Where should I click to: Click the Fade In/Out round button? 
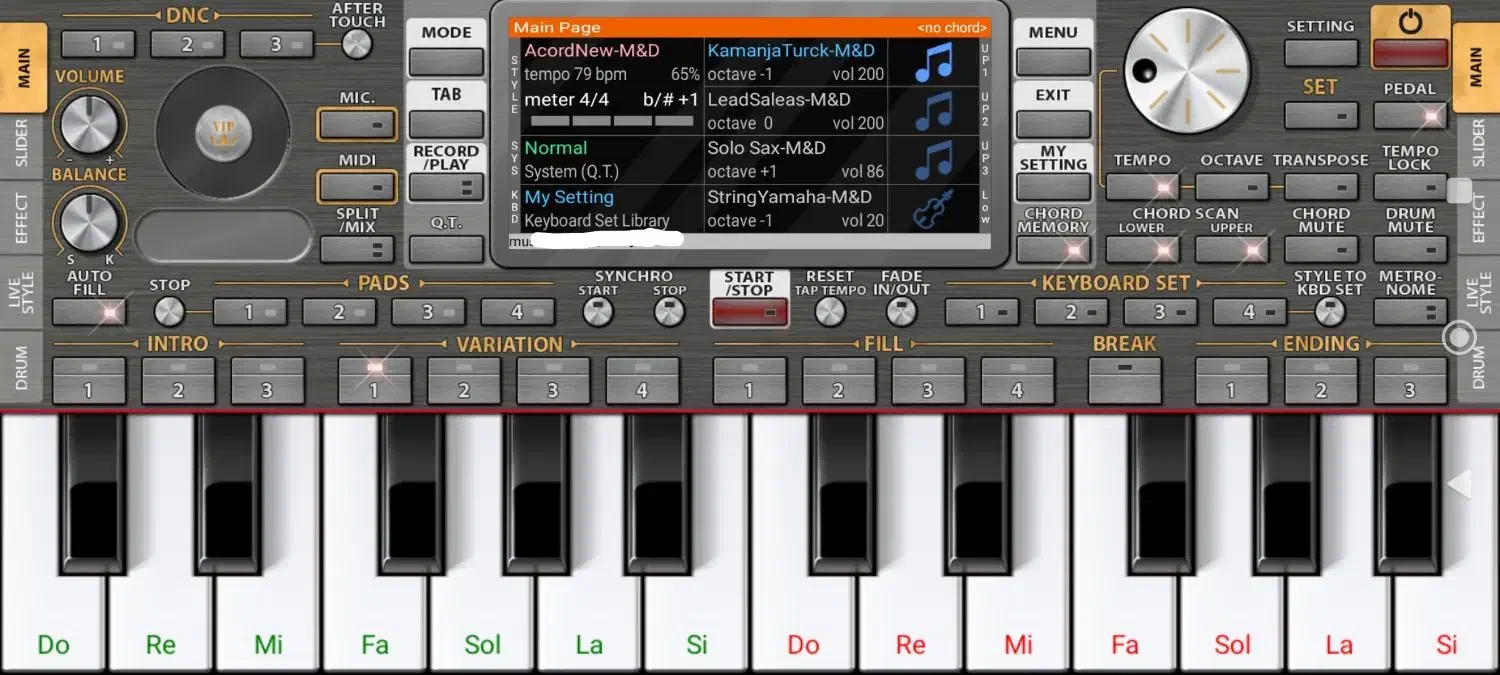(901, 313)
